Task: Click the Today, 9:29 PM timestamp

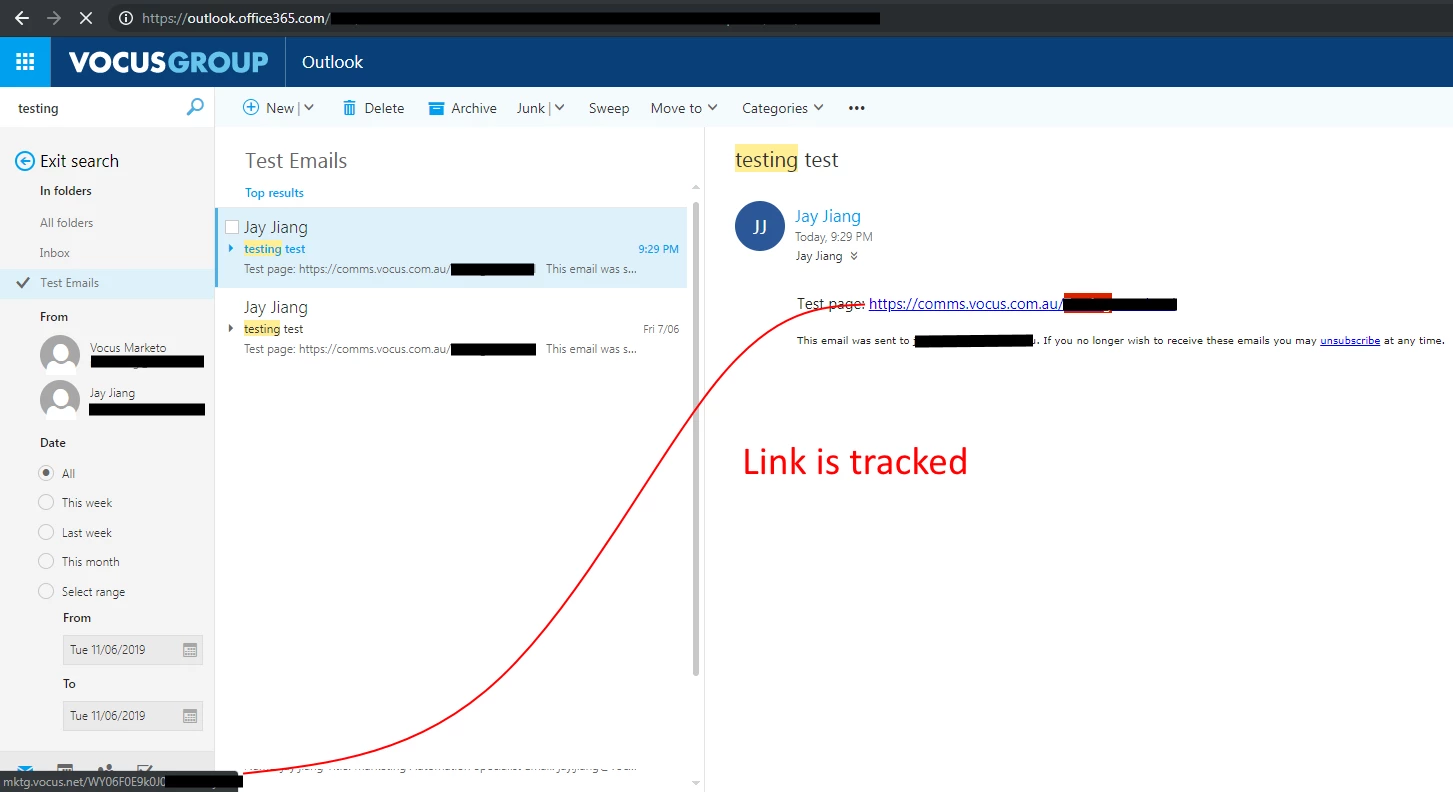Action: [834, 237]
